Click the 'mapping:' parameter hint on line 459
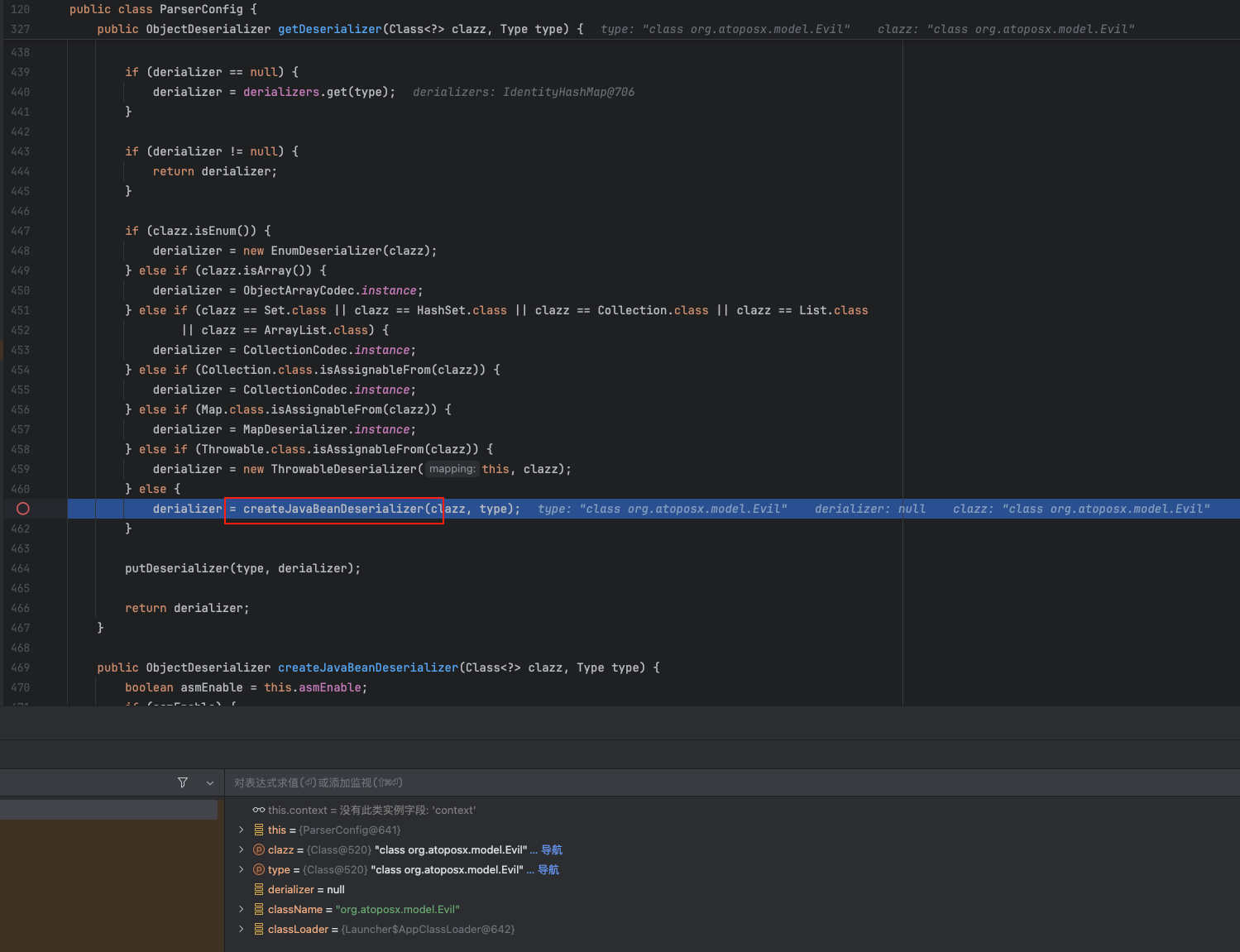This screenshot has height=952, width=1240. 452,469
